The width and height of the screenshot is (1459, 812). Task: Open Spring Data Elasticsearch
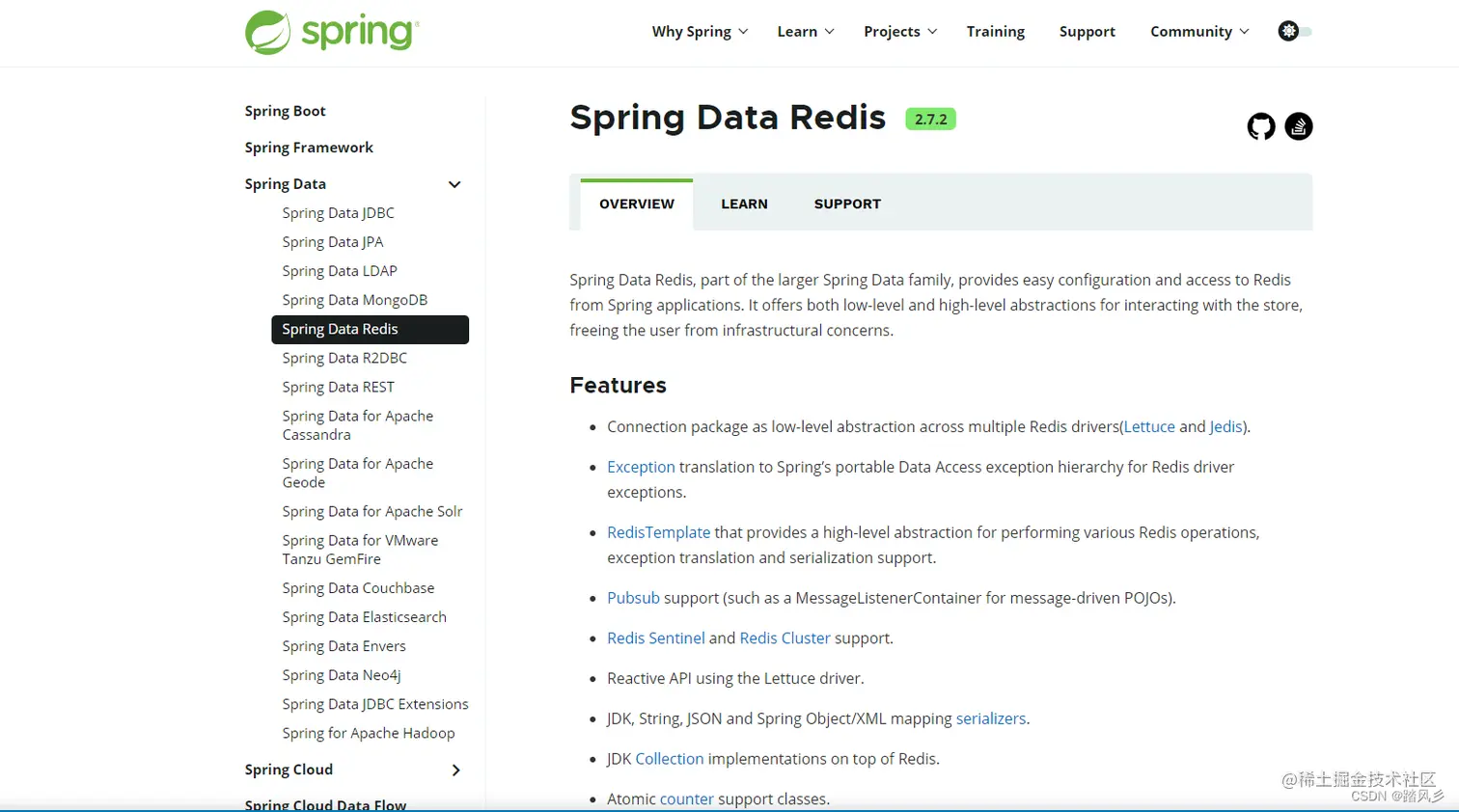tap(365, 617)
